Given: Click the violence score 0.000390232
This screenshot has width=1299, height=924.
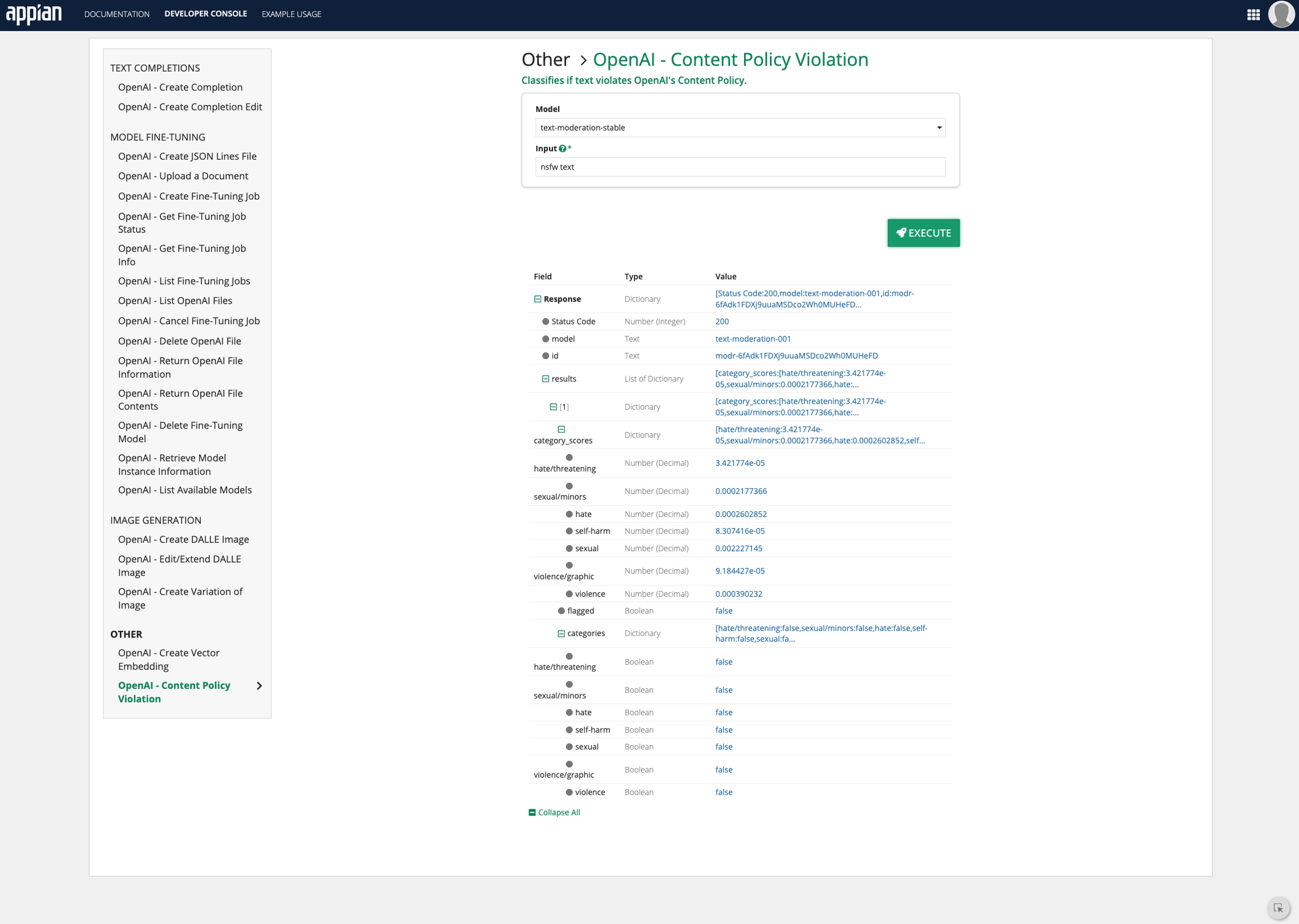Looking at the screenshot, I should pos(738,594).
